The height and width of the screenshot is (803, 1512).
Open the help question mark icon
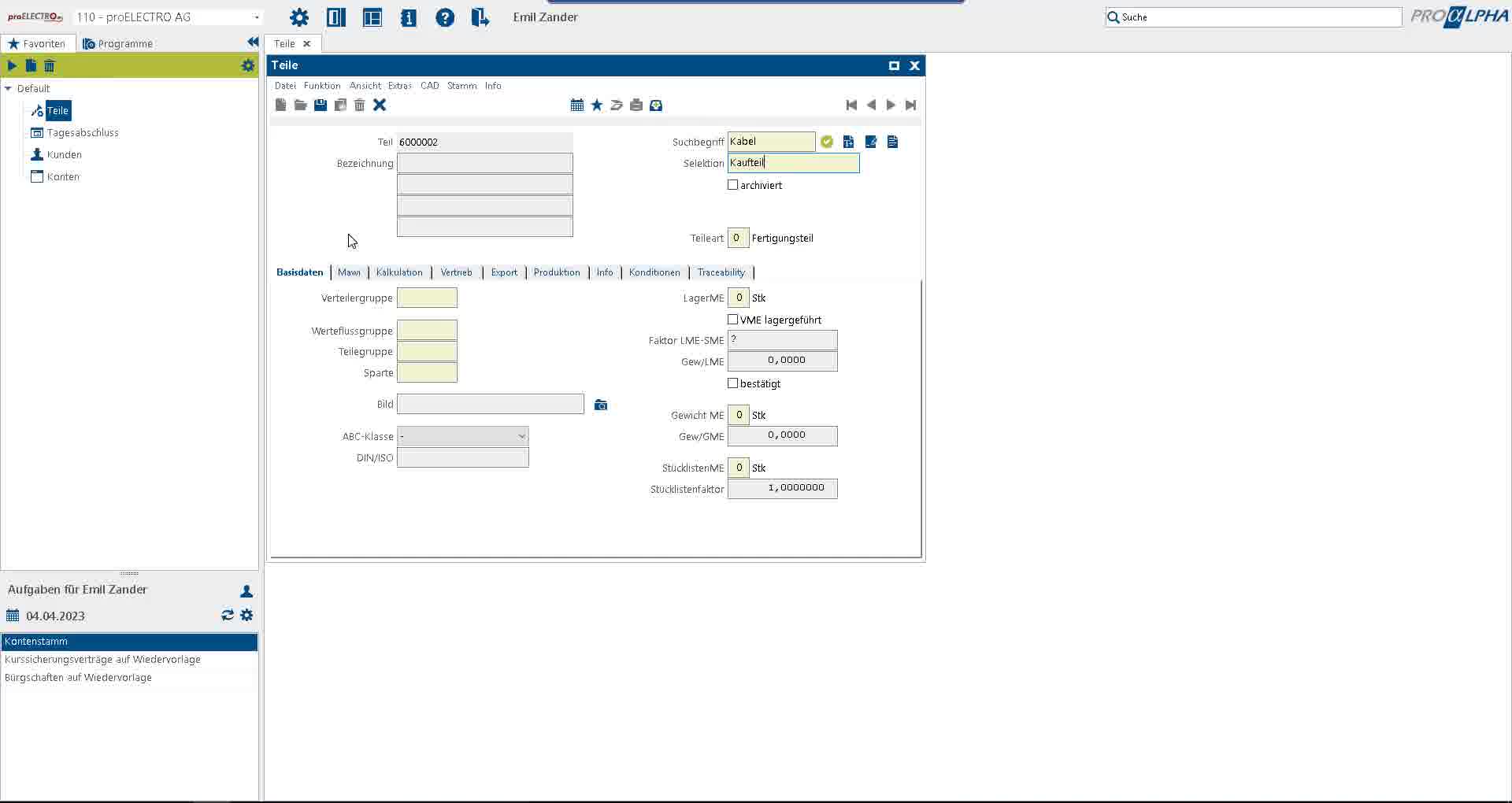445,17
